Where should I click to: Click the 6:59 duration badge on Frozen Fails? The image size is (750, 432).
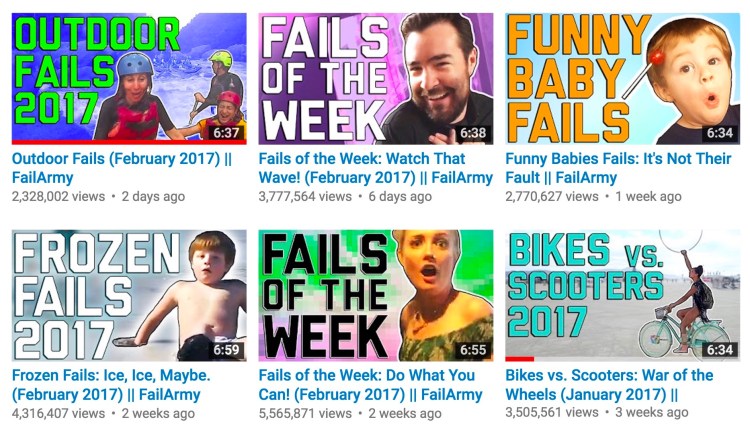pos(226,350)
